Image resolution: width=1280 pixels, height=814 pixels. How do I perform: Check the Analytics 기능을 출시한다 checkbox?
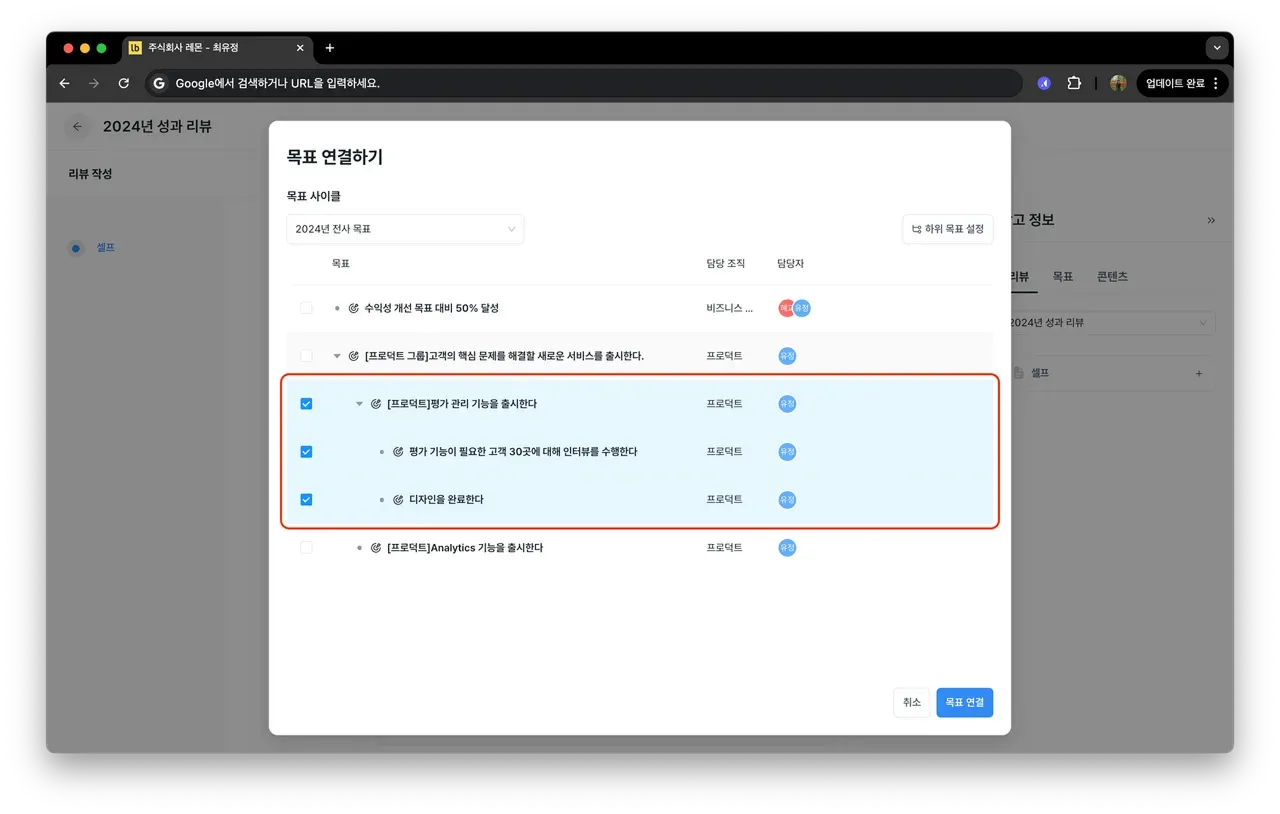pyautogui.click(x=306, y=548)
